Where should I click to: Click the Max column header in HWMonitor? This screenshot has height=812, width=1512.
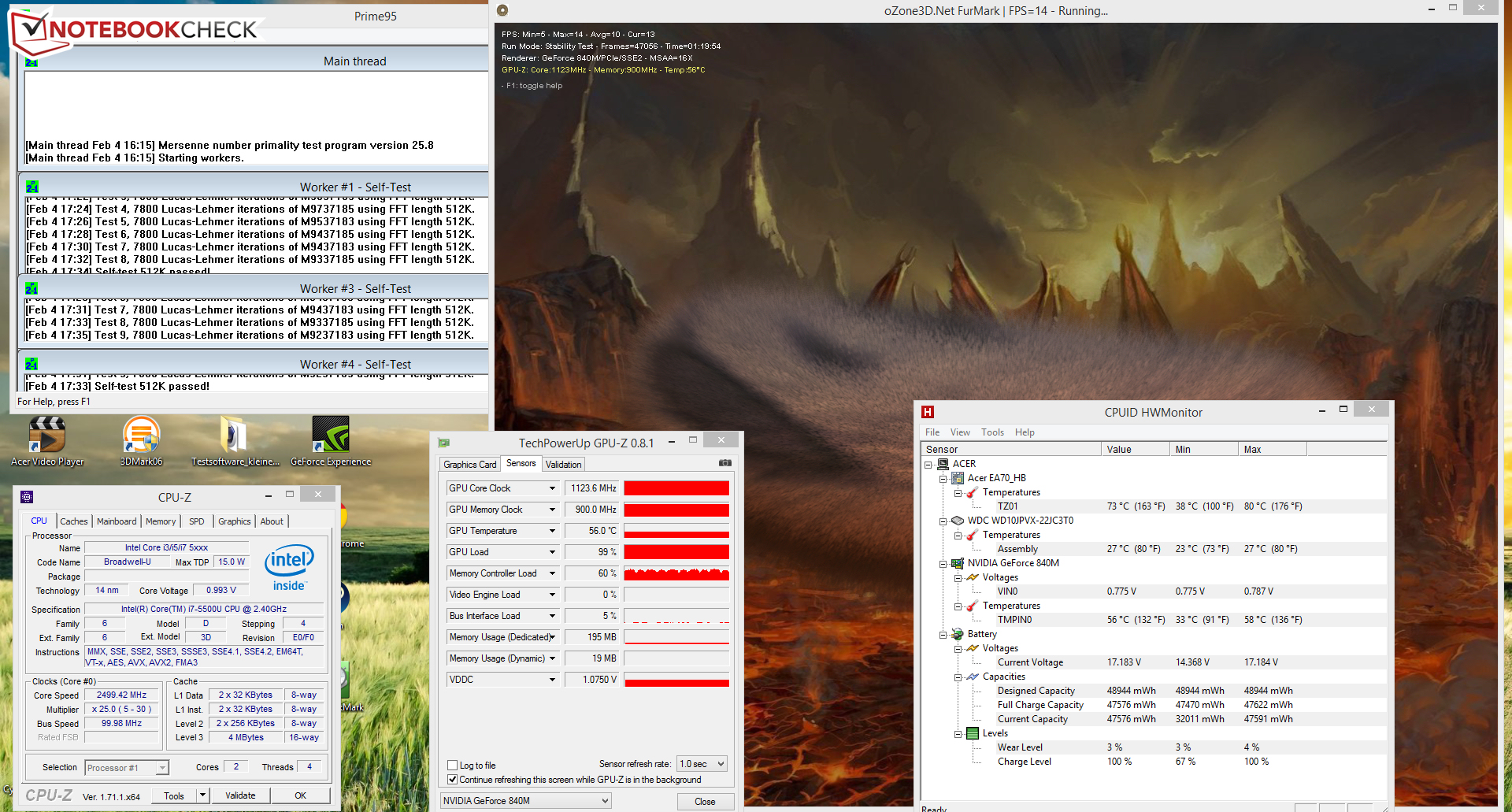1273,450
